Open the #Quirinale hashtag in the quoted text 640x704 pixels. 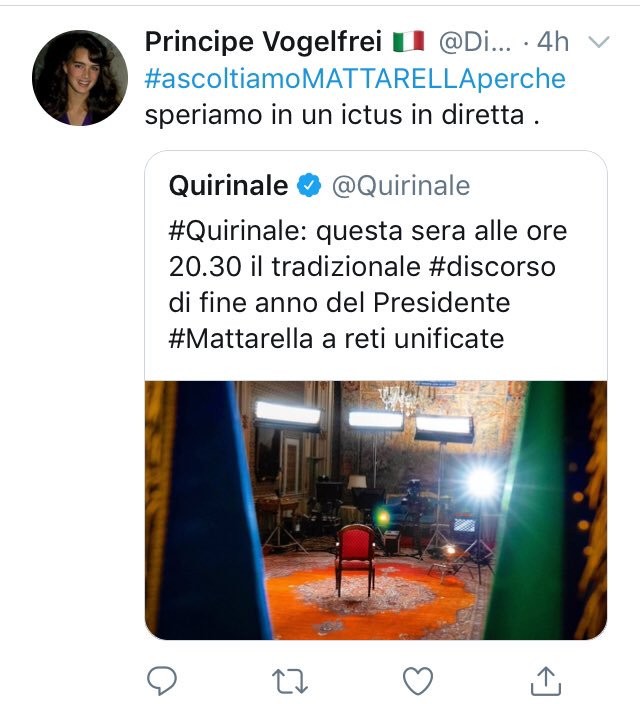tap(234, 232)
